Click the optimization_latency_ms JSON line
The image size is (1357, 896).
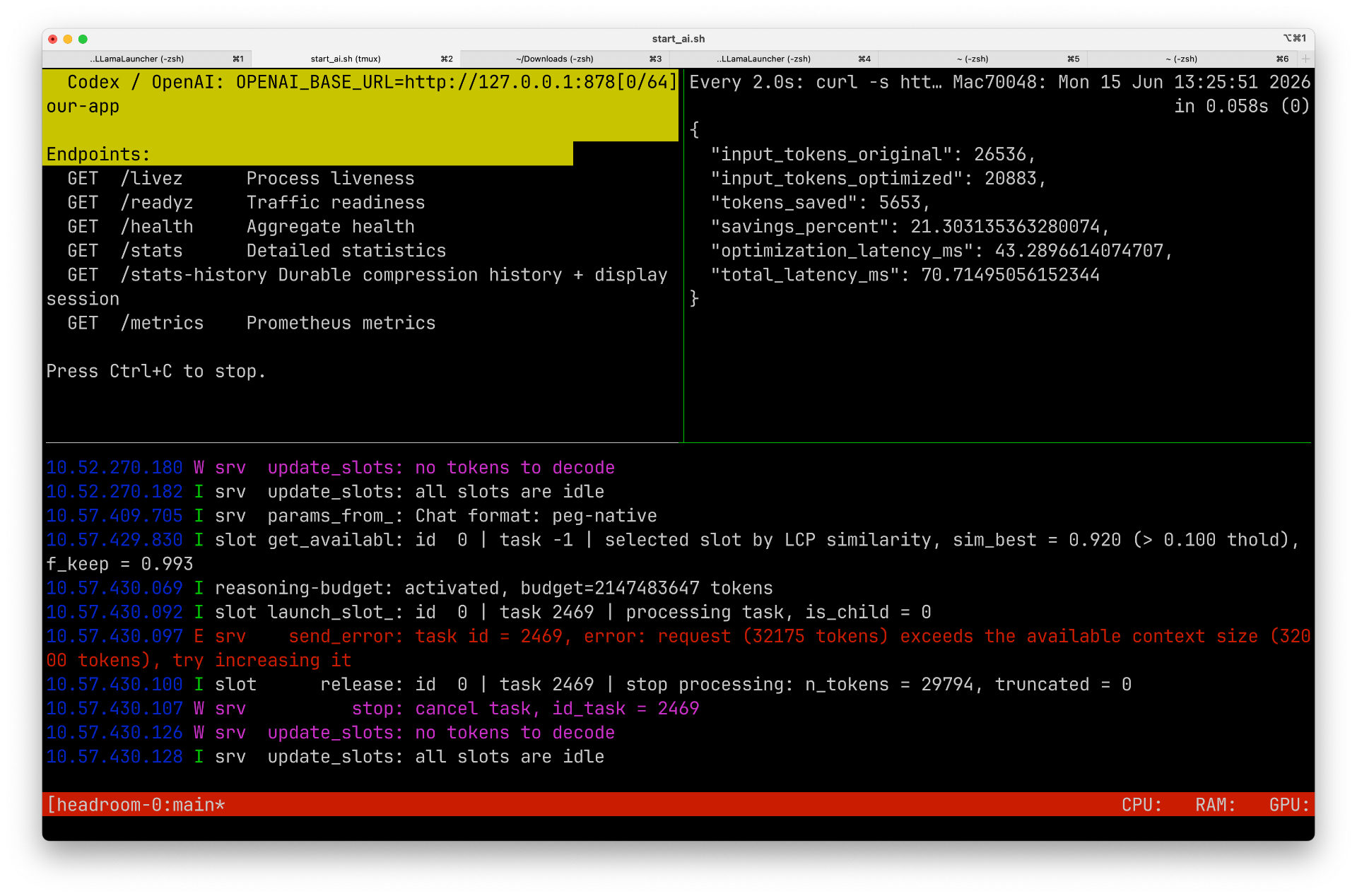click(x=941, y=250)
